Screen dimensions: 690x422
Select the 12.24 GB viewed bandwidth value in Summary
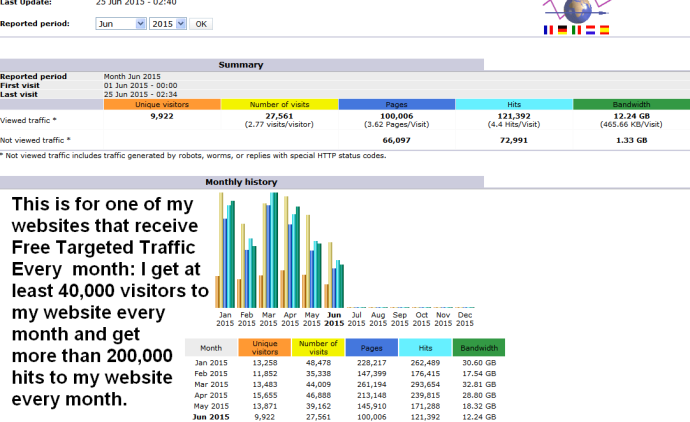[x=631, y=116]
